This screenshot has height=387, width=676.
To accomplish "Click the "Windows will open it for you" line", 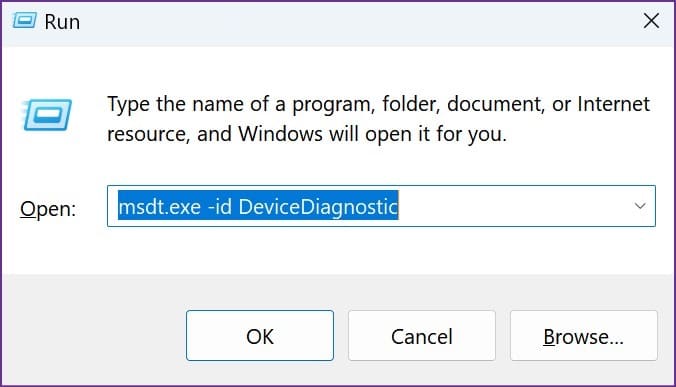I will 372,134.
